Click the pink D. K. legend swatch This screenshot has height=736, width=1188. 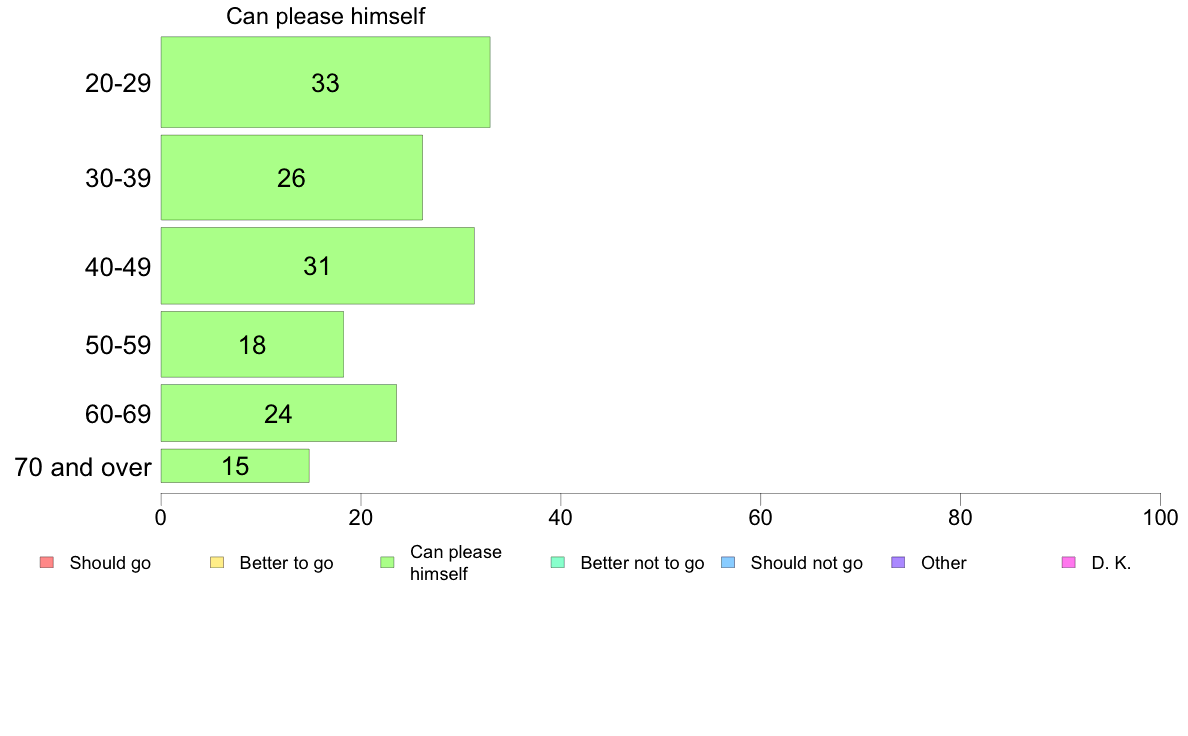pyautogui.click(x=1069, y=562)
